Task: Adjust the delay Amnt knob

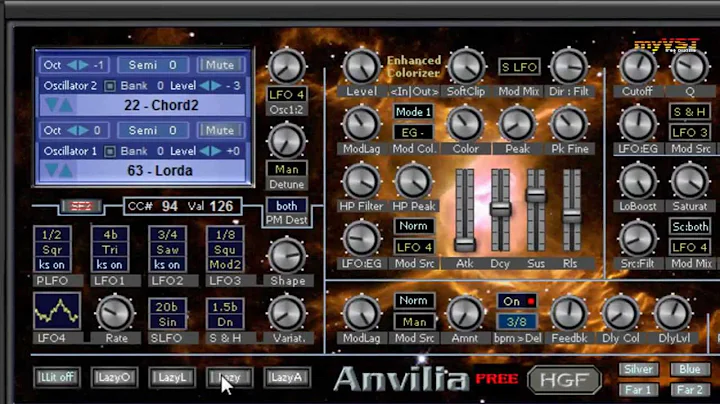Action: coord(465,314)
